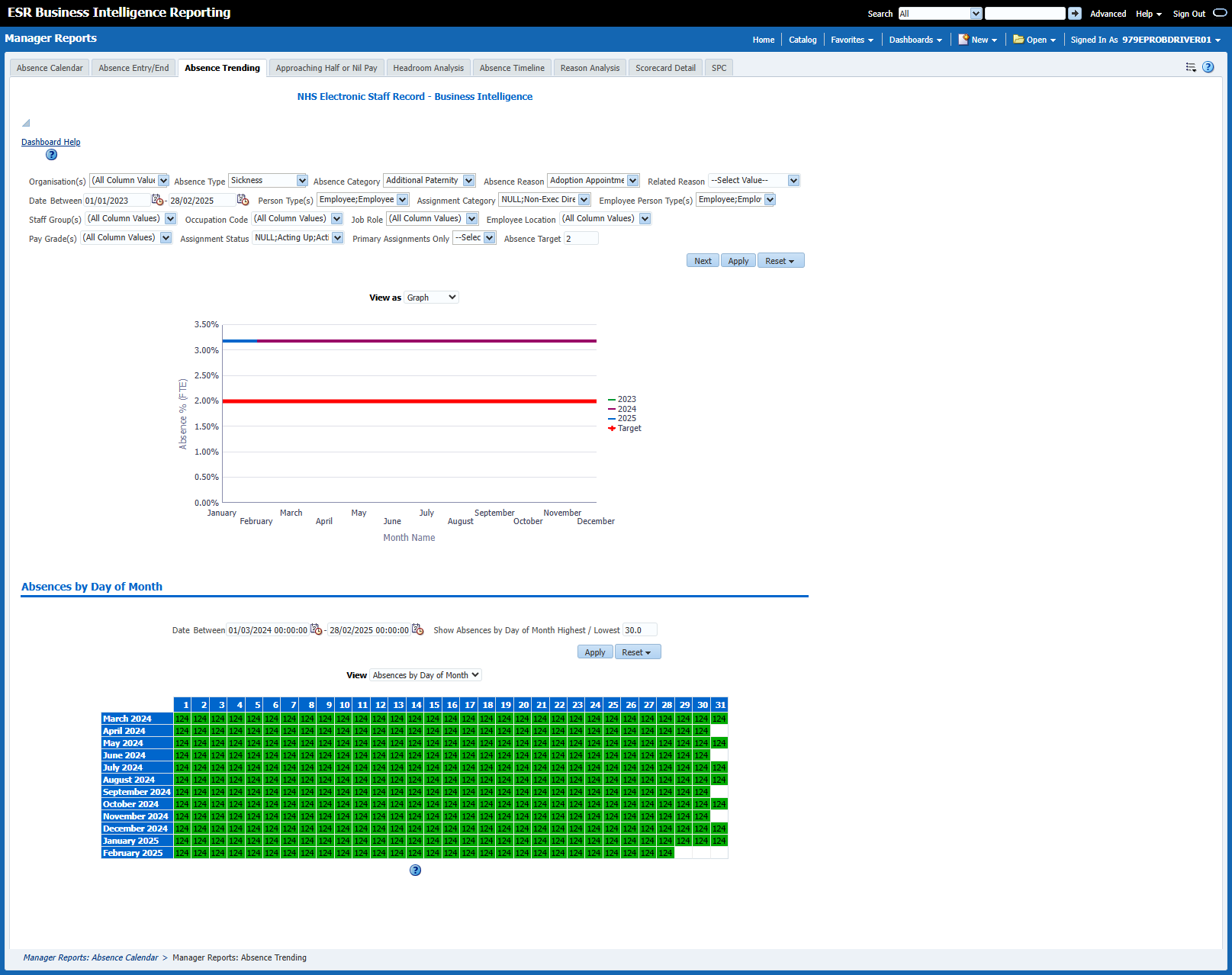Open calendar for 01/03/2024 date field
1232x975 pixels.
[316, 629]
